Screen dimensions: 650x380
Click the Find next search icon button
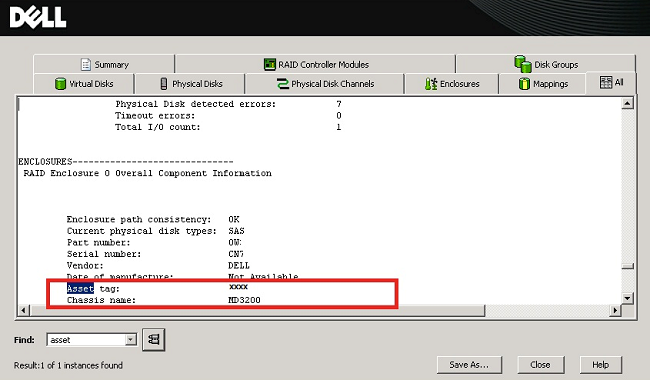(154, 340)
